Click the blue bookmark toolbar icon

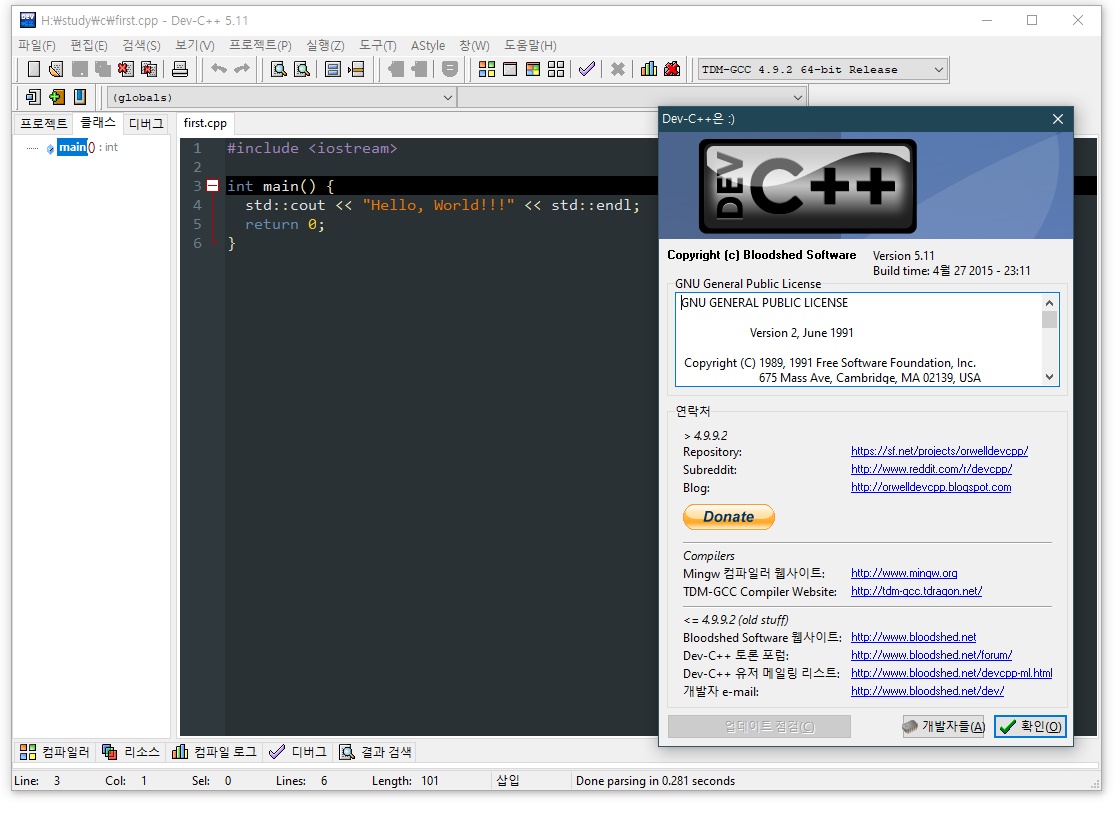[80, 97]
